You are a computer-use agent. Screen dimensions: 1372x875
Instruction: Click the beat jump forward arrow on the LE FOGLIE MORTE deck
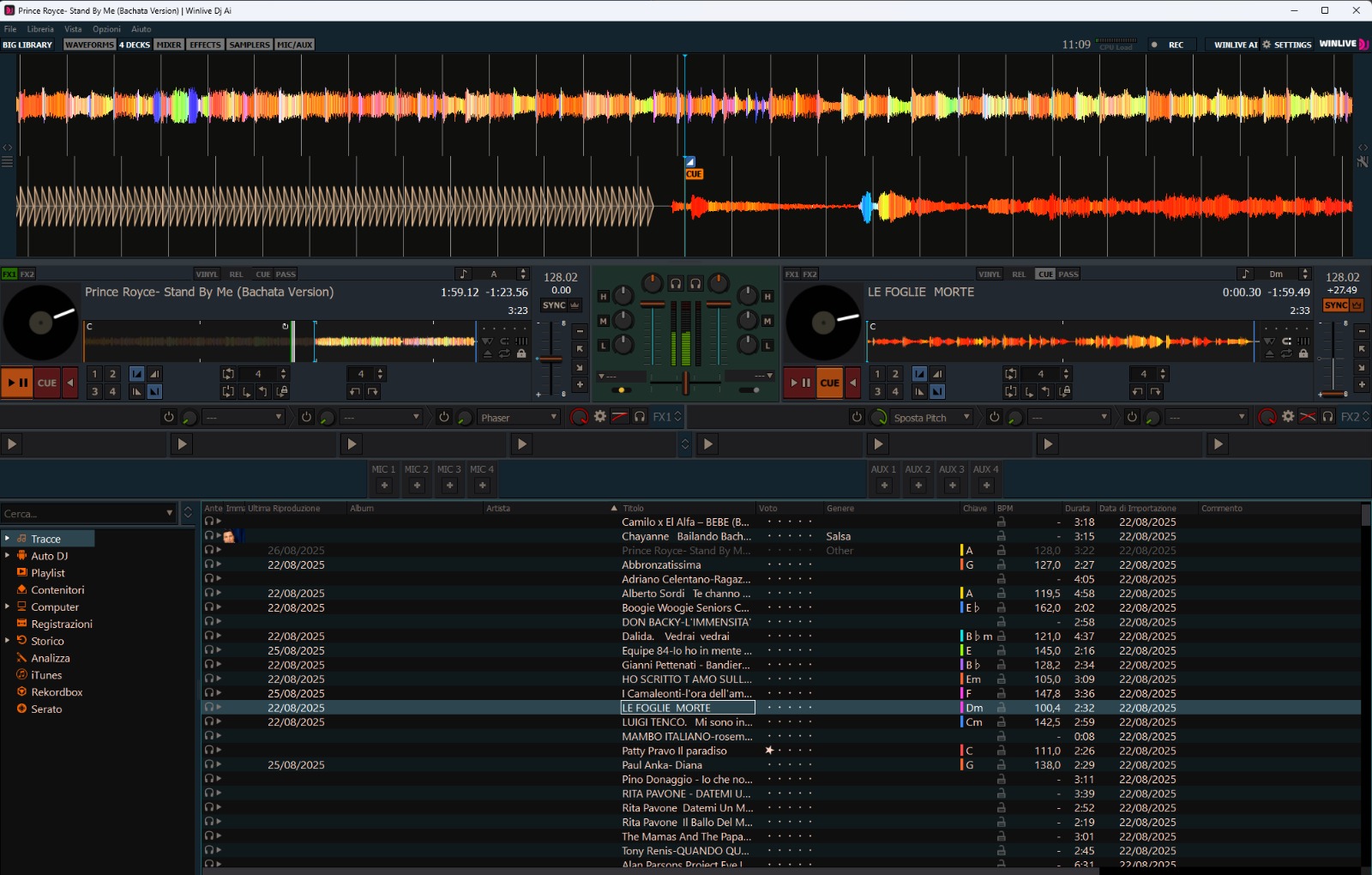1156,391
